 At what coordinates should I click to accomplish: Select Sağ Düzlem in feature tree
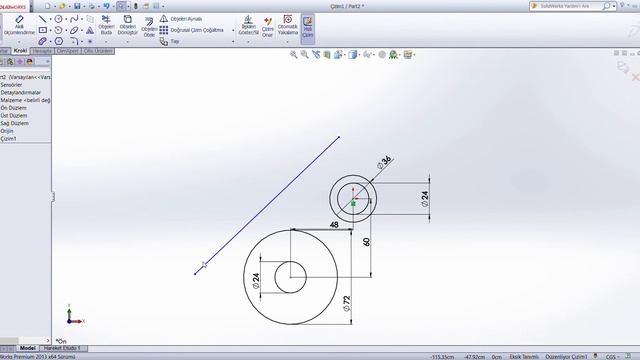(x=14, y=123)
